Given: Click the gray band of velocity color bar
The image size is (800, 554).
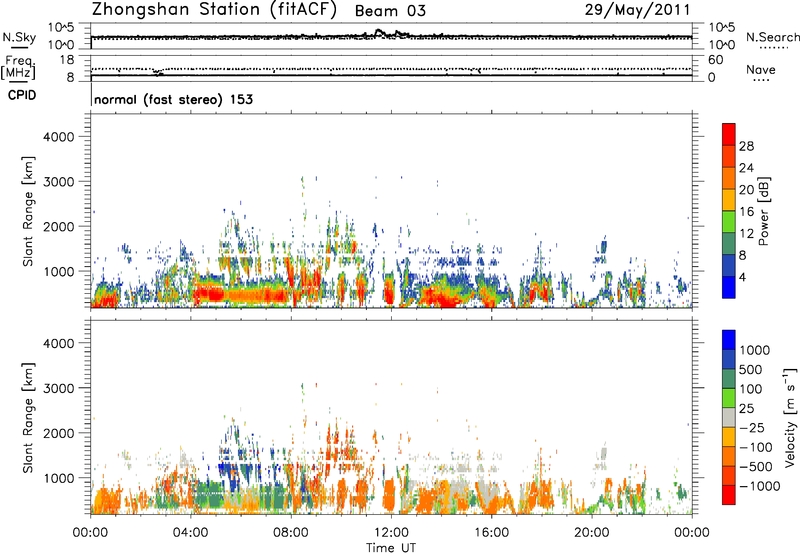Looking at the screenshot, I should [x=729, y=417].
